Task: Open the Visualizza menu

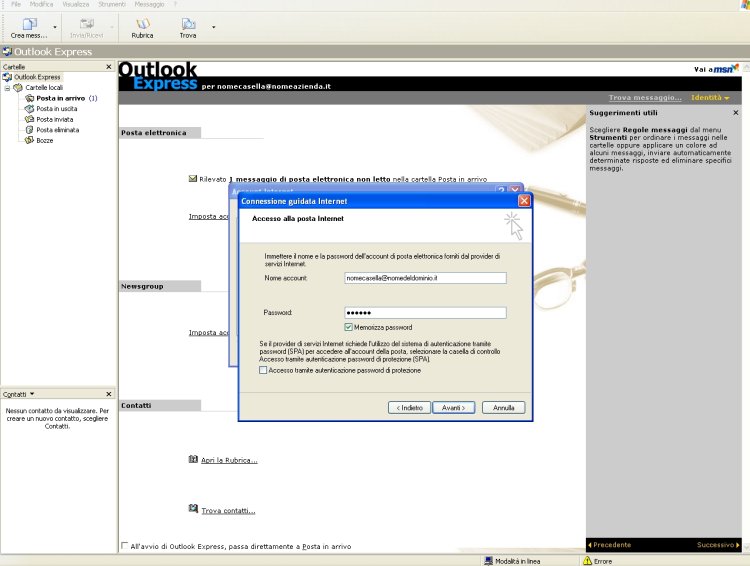Action: tap(76, 4)
